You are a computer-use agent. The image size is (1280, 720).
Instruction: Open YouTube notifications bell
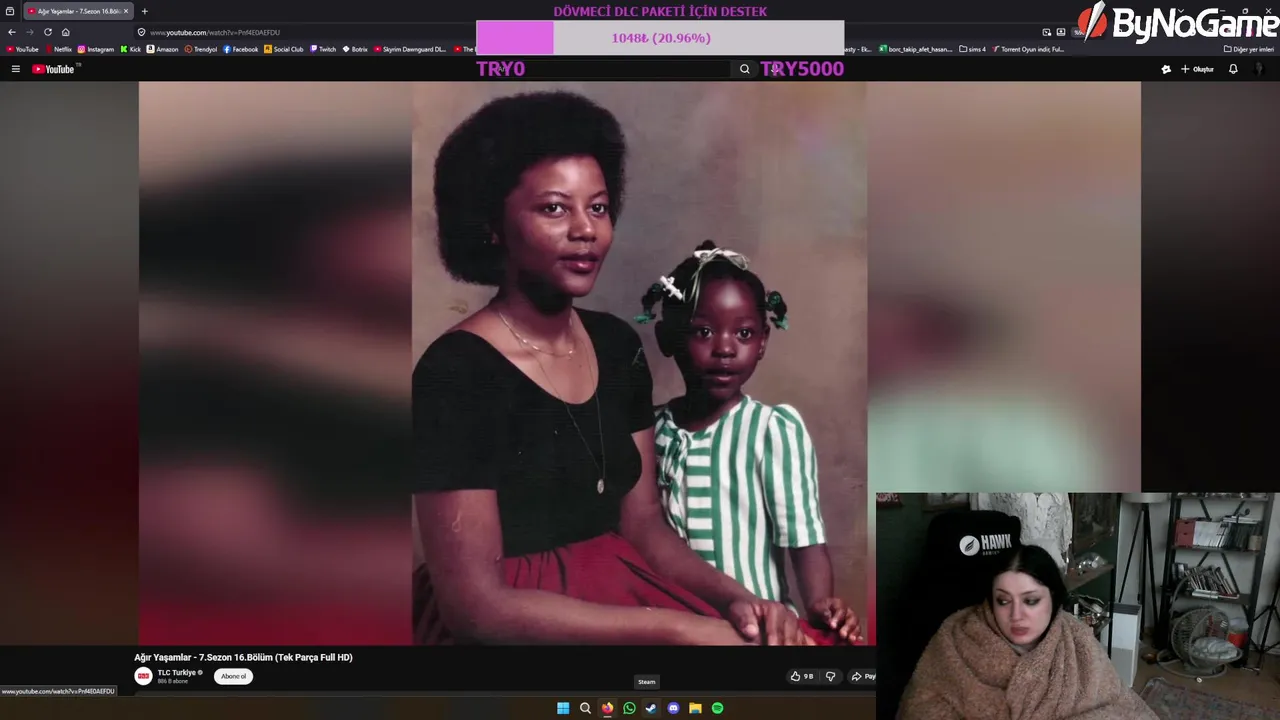pyautogui.click(x=1233, y=69)
